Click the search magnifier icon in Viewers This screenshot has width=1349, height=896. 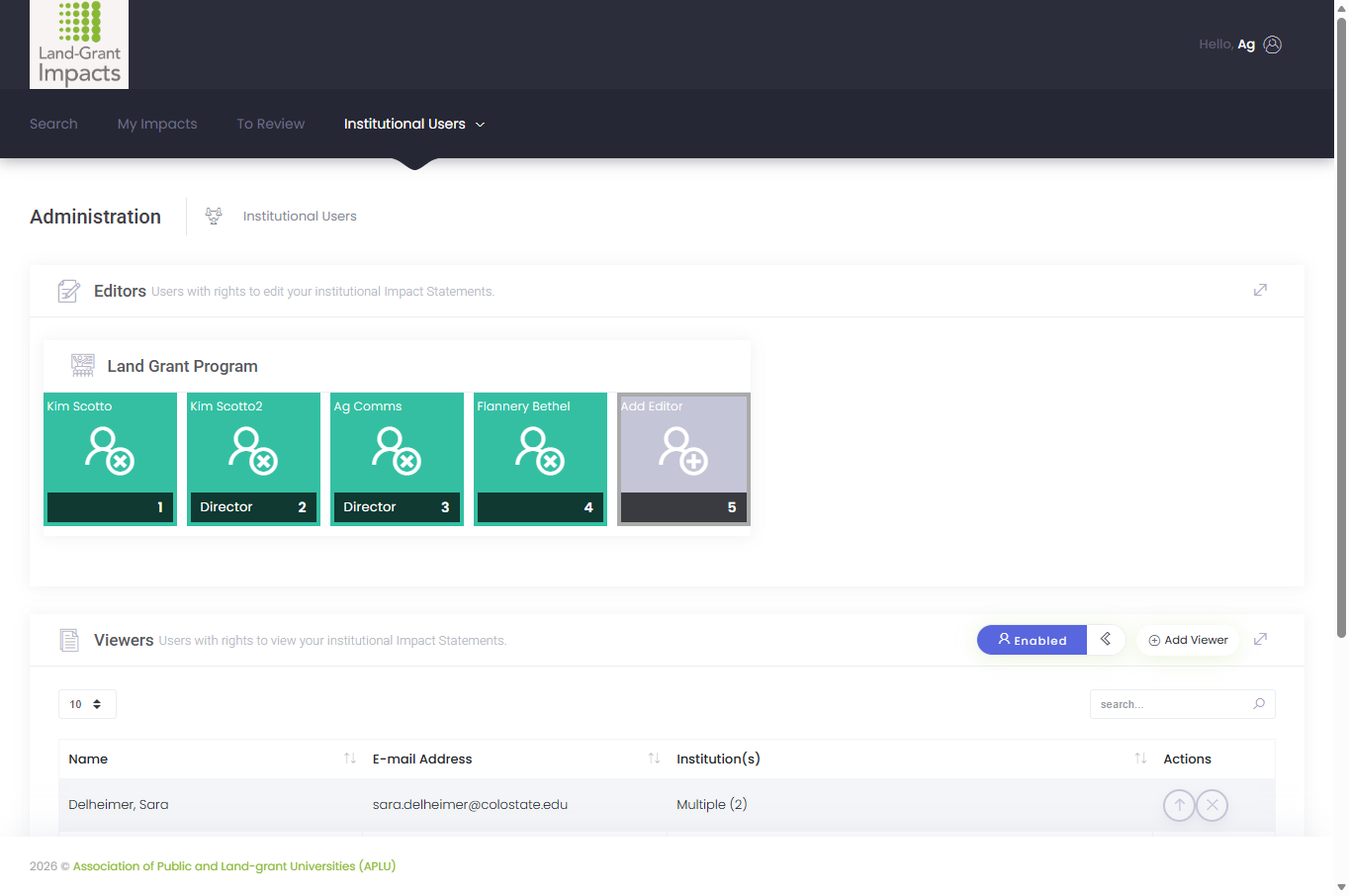tap(1259, 704)
